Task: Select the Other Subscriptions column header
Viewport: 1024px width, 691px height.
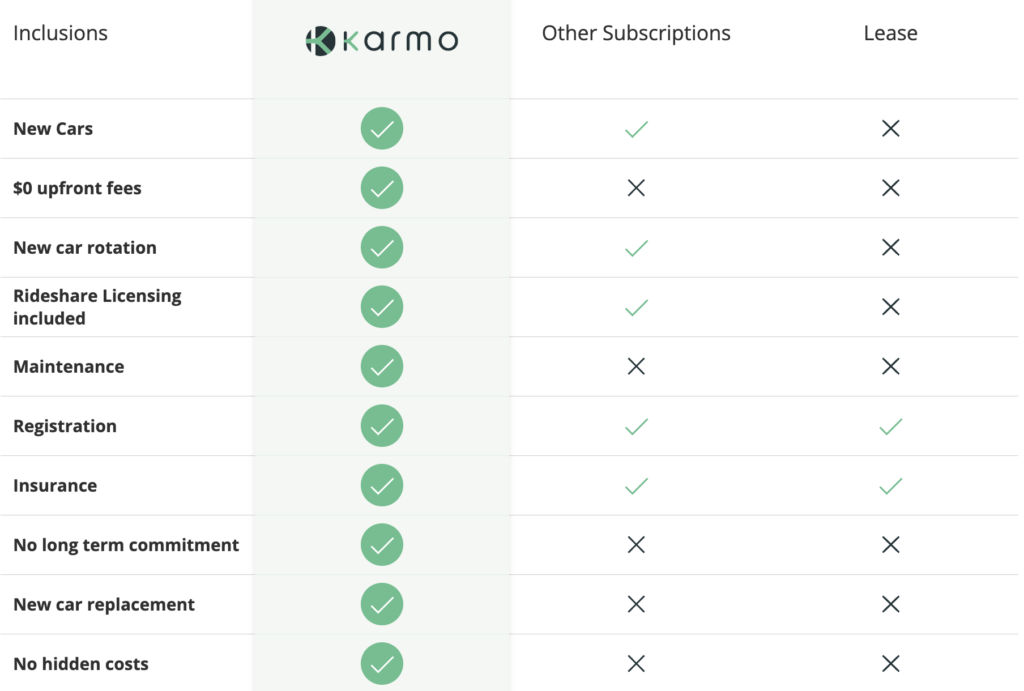Action: click(636, 33)
